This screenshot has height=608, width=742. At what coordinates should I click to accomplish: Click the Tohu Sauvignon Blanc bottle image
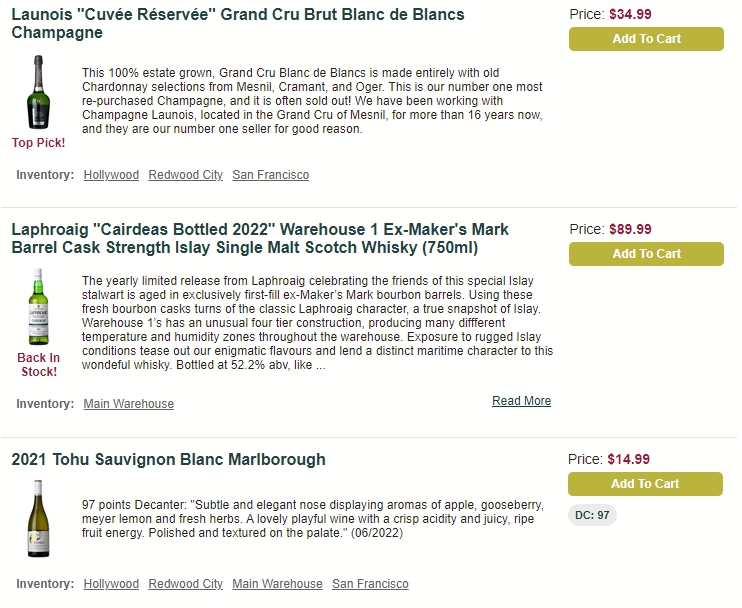(x=38, y=518)
